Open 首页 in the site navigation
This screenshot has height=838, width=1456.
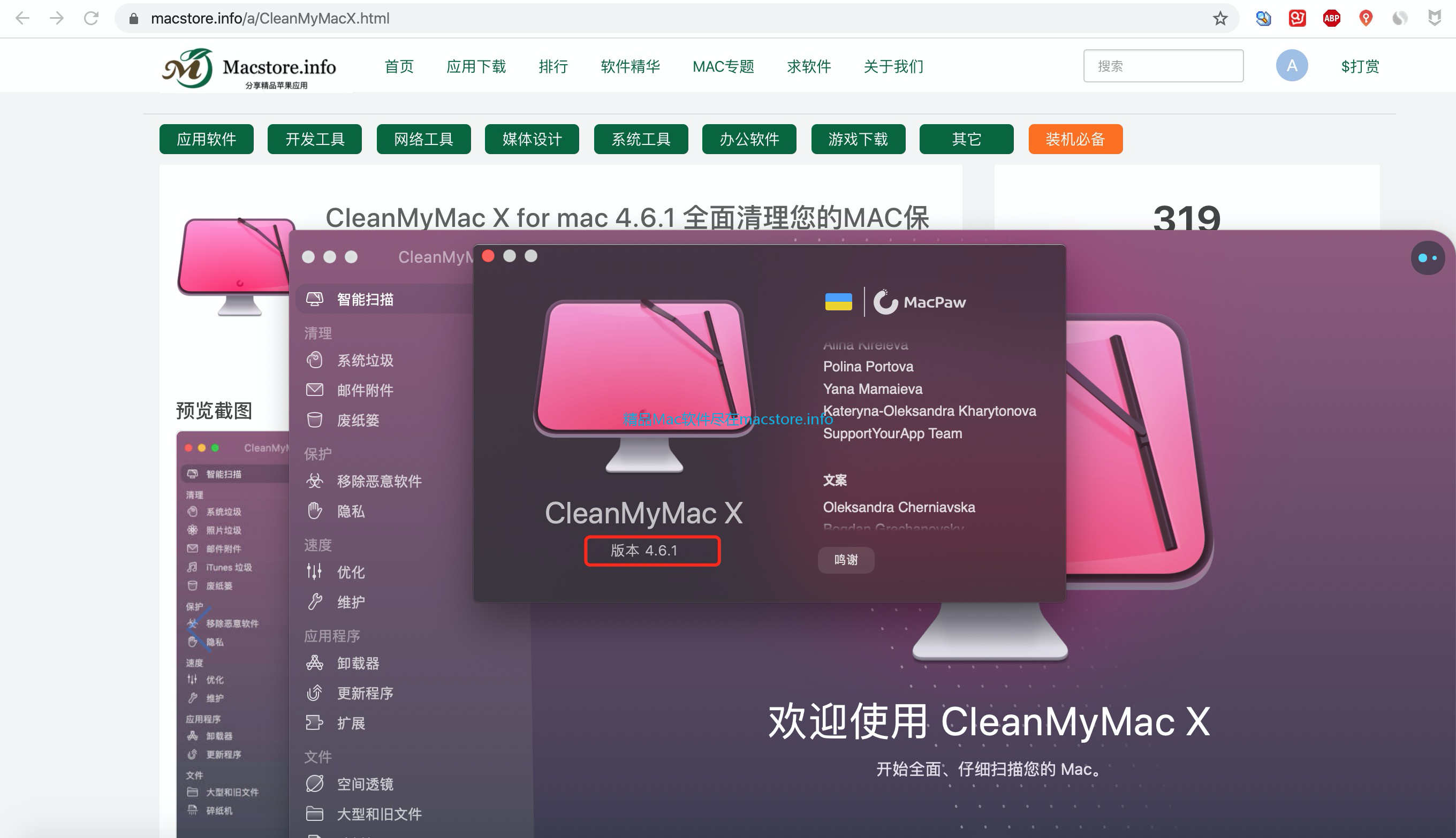[399, 66]
